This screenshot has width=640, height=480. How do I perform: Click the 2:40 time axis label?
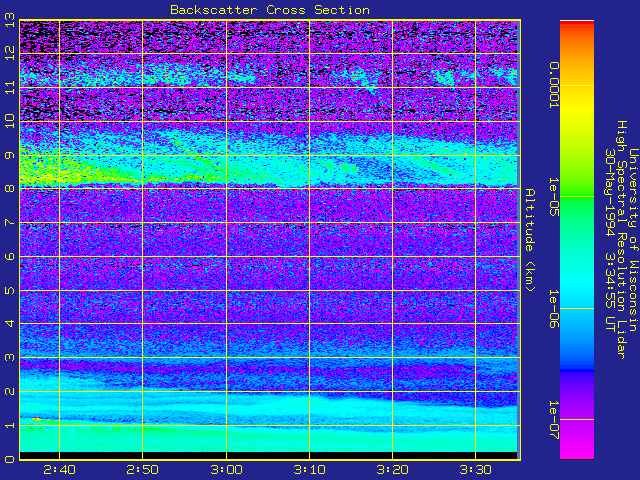point(60,470)
